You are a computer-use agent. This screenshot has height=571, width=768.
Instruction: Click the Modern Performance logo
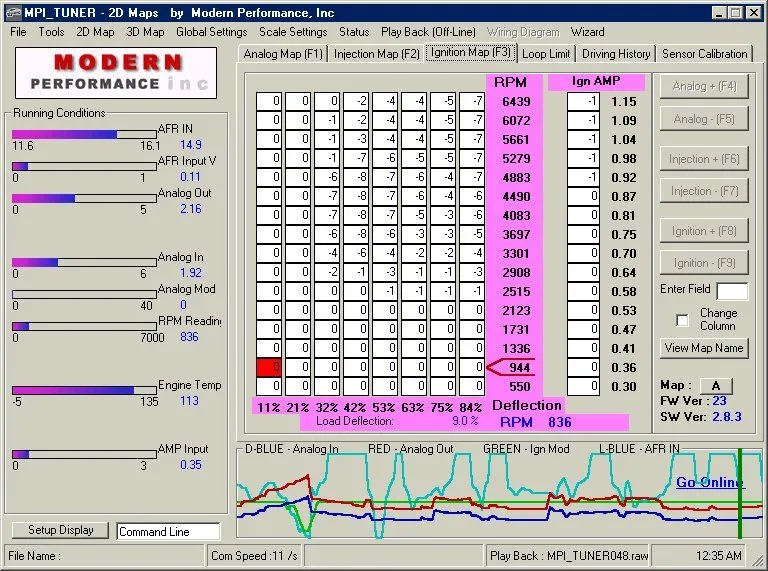click(x=115, y=73)
